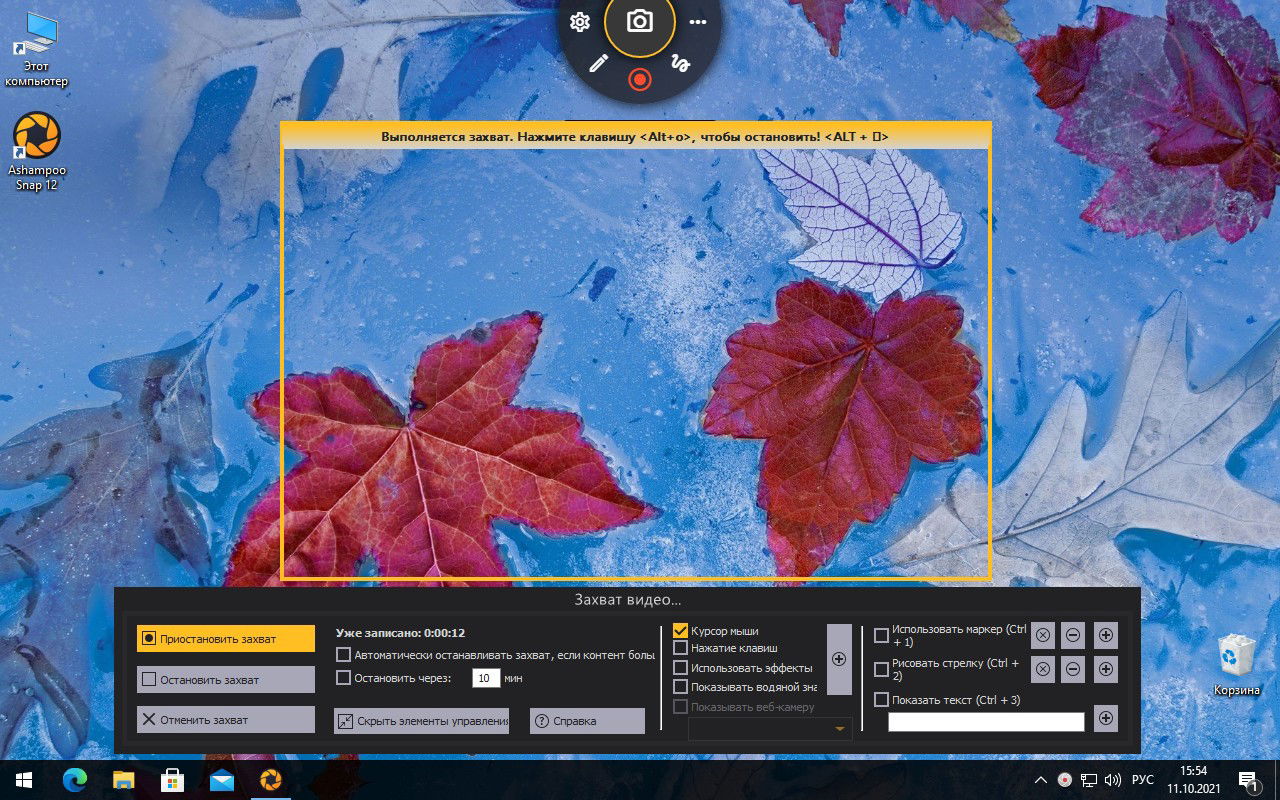The image size is (1280, 800).
Task: Select the Этот компьютер desktop icon
Action: coord(37,51)
